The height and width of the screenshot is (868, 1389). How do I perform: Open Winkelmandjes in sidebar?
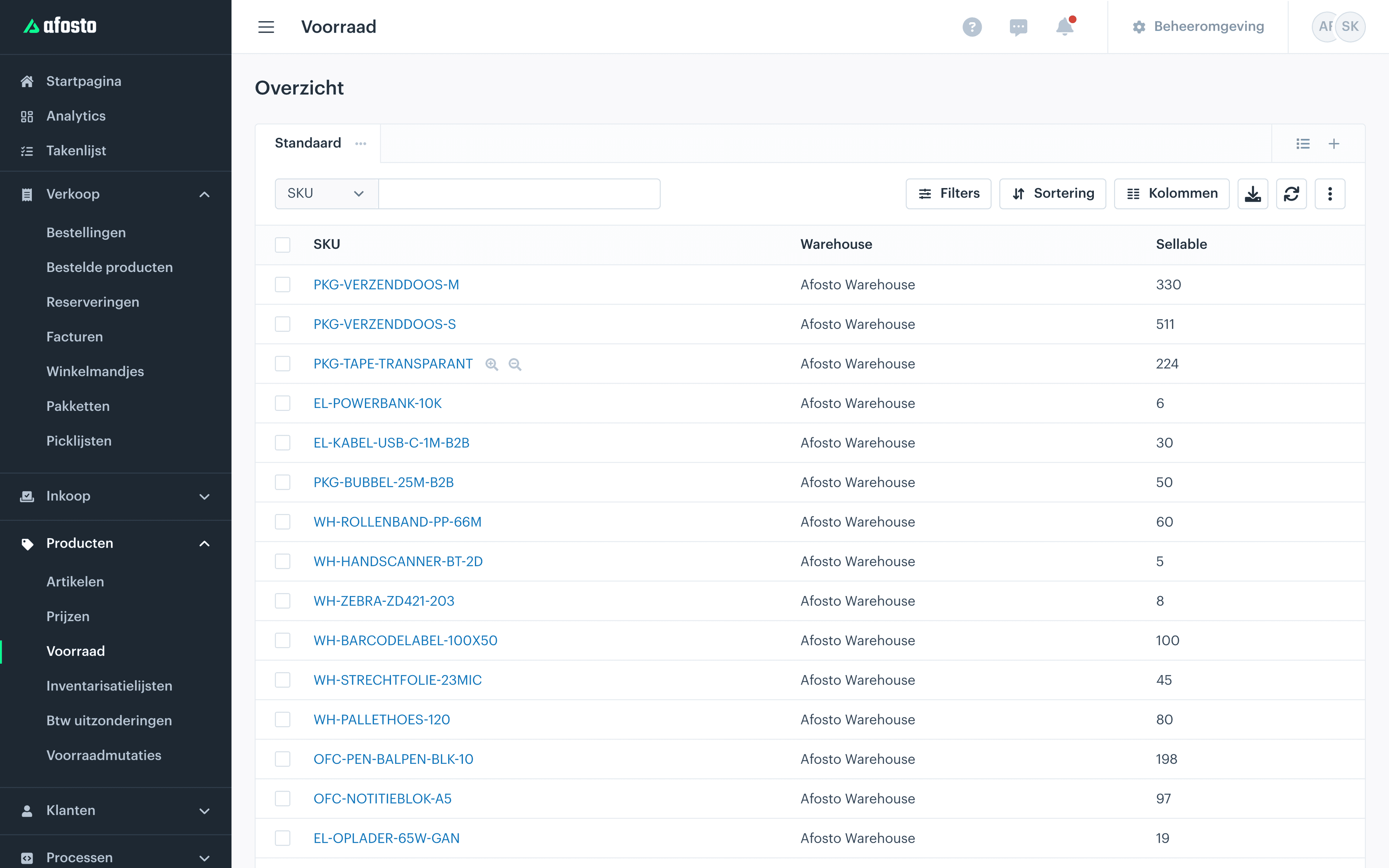[95, 371]
